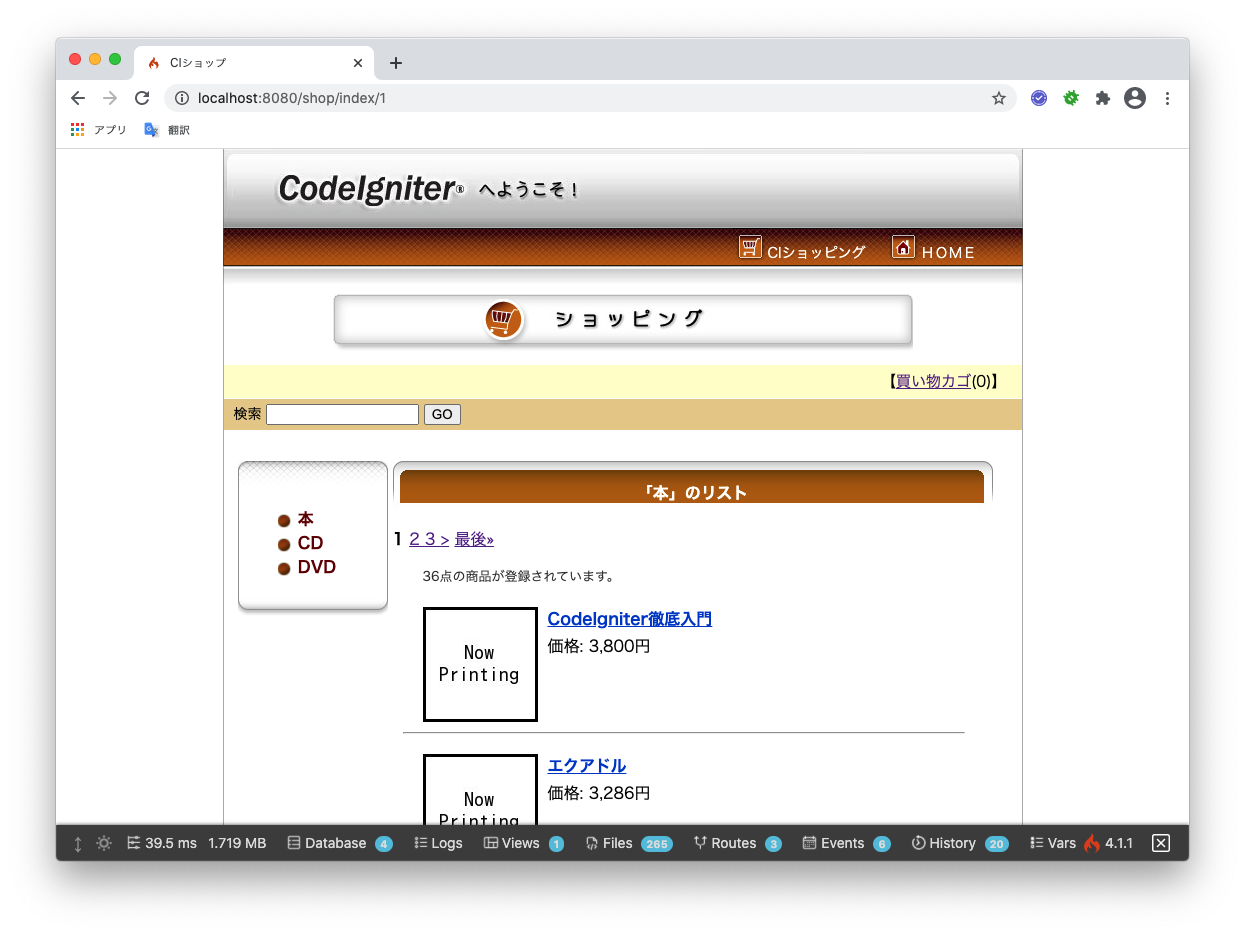Image resolution: width=1245 pixels, height=935 pixels.
Task: Click the browser forward arrow
Action: click(x=110, y=98)
